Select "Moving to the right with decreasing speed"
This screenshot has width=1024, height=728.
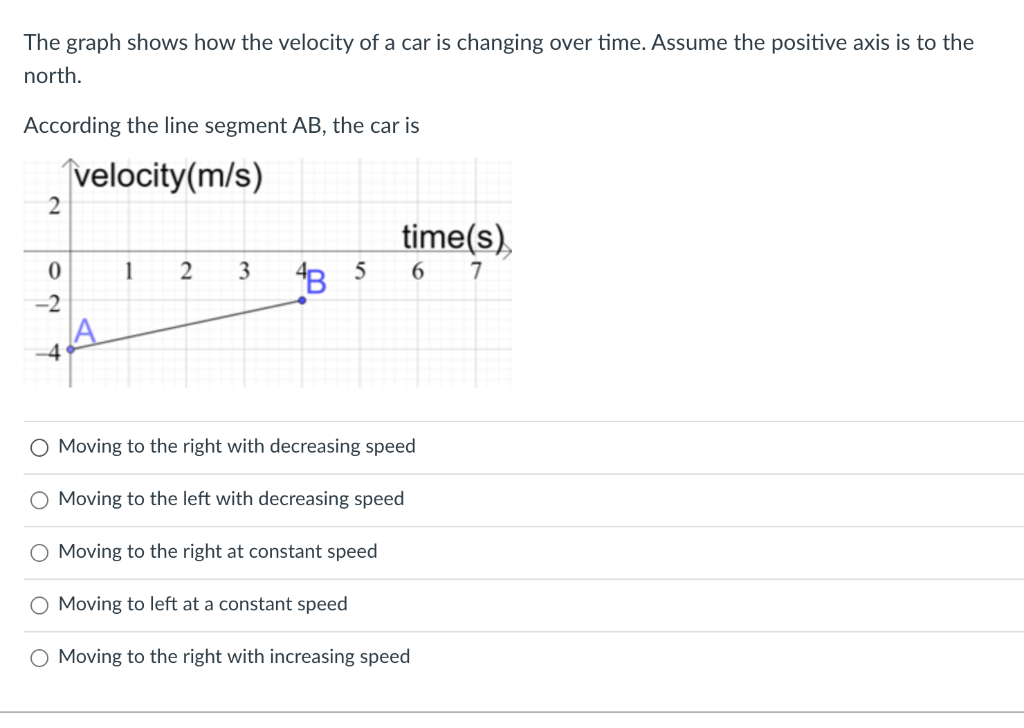click(39, 447)
